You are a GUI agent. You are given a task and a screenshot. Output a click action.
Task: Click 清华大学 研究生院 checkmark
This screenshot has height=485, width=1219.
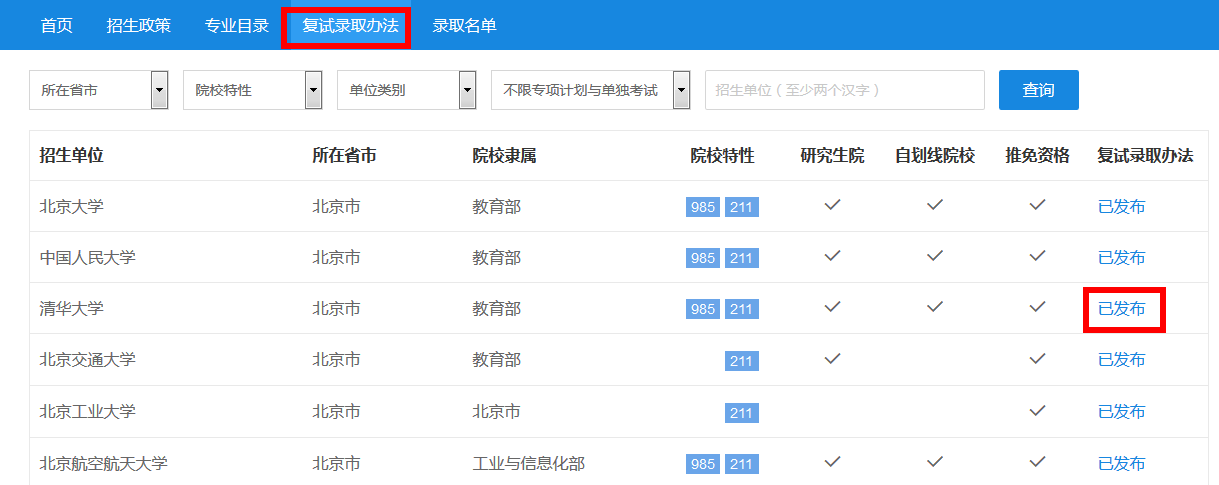click(x=832, y=306)
